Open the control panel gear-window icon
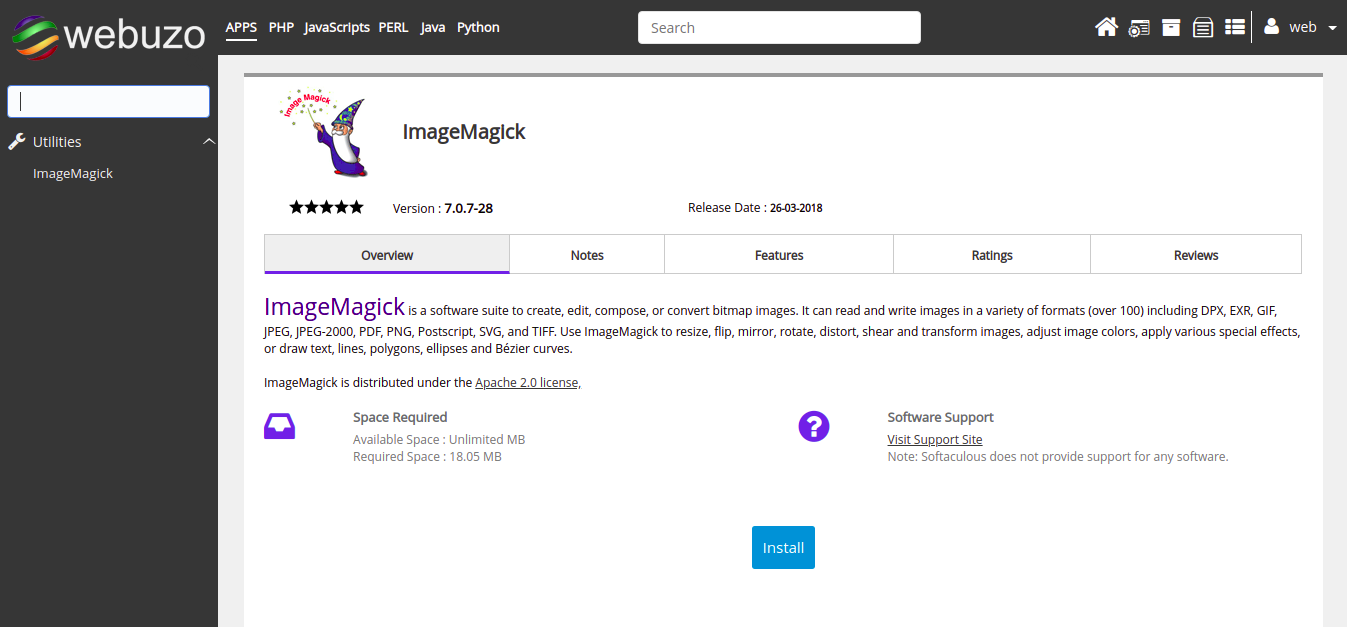1347x627 pixels. click(x=1139, y=28)
